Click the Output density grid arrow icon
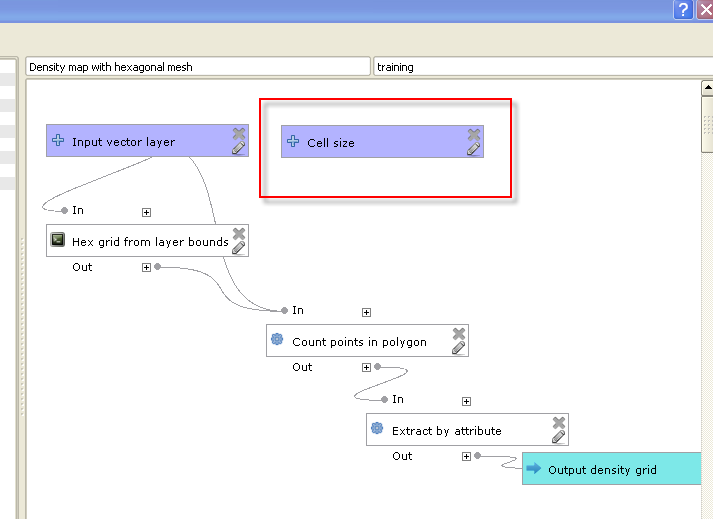This screenshot has height=519, width=713. tap(533, 468)
